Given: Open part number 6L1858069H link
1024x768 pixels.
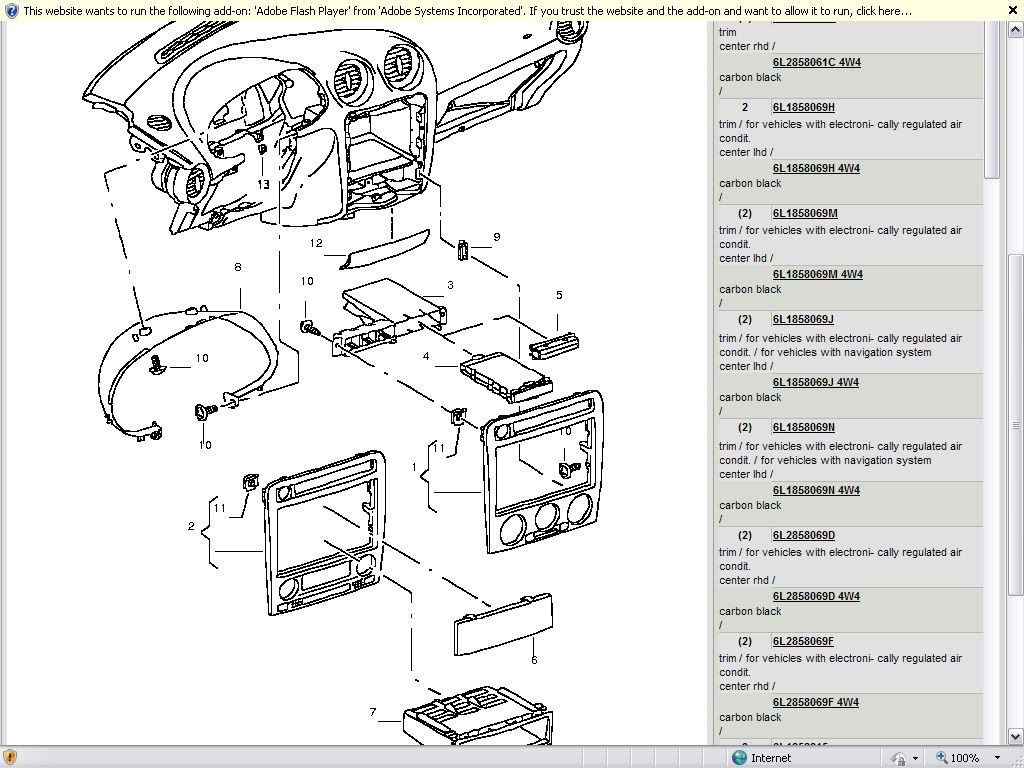Looking at the screenshot, I should 803,107.
